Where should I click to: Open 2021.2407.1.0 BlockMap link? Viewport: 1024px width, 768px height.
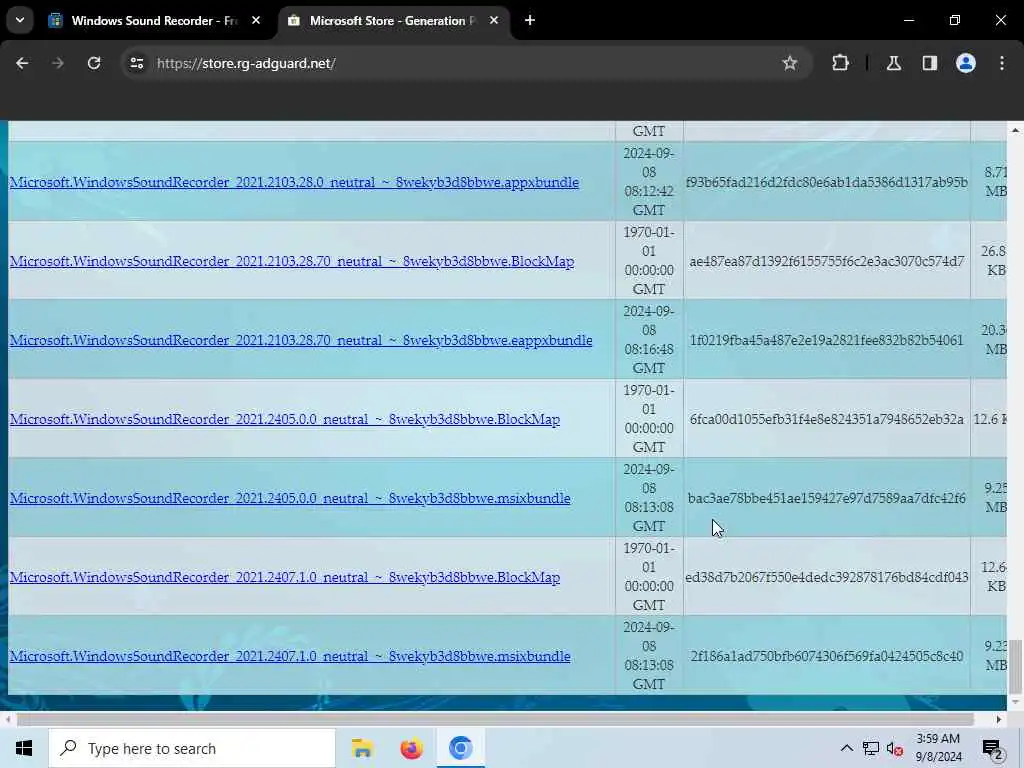pos(285,577)
